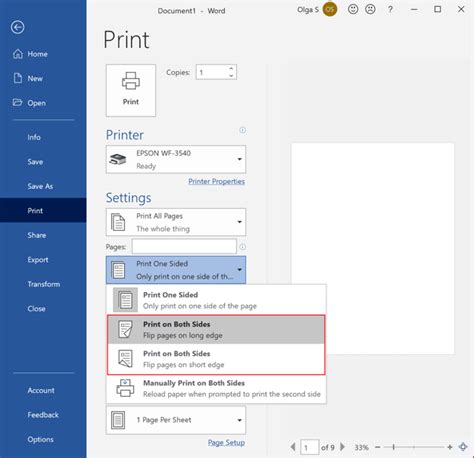The width and height of the screenshot is (474, 458).
Task: Click the print preview page thumbnail
Action: [x=373, y=249]
